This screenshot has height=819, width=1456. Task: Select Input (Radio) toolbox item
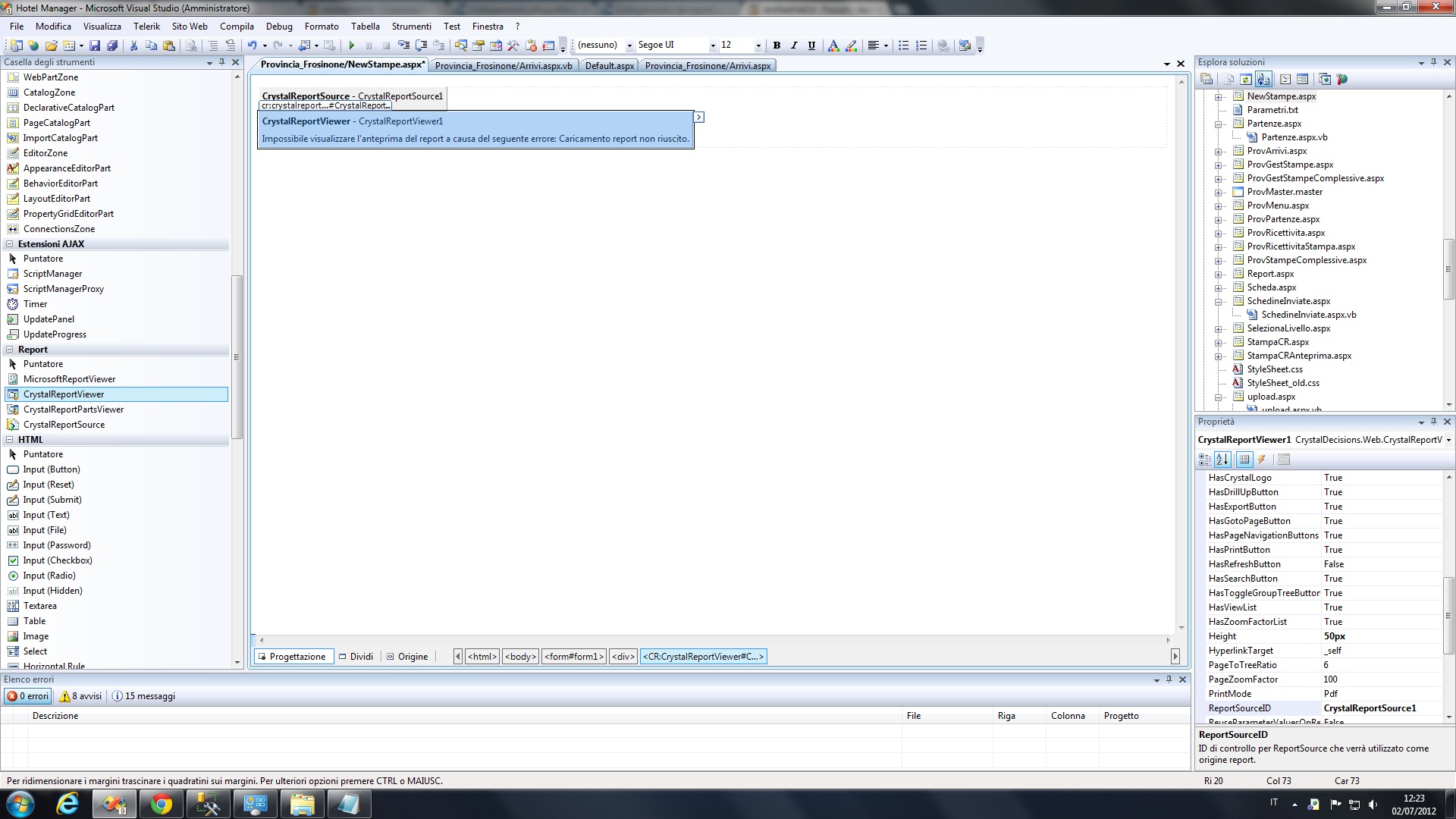(49, 576)
